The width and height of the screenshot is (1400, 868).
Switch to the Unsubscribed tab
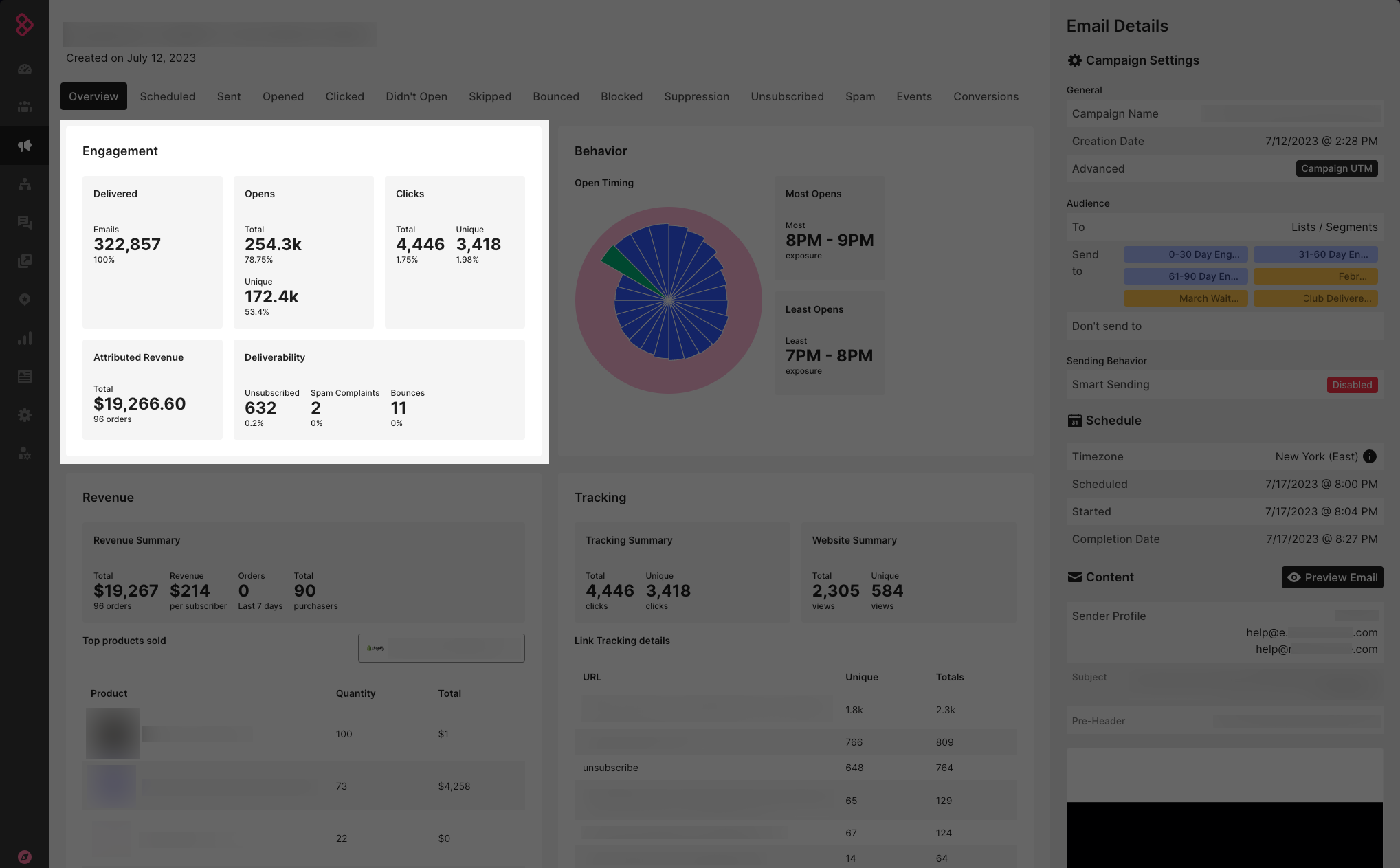tap(786, 96)
